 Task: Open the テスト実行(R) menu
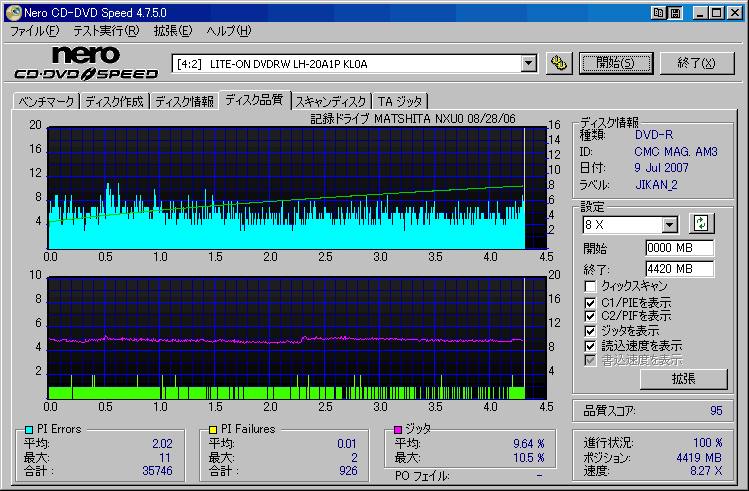(106, 32)
